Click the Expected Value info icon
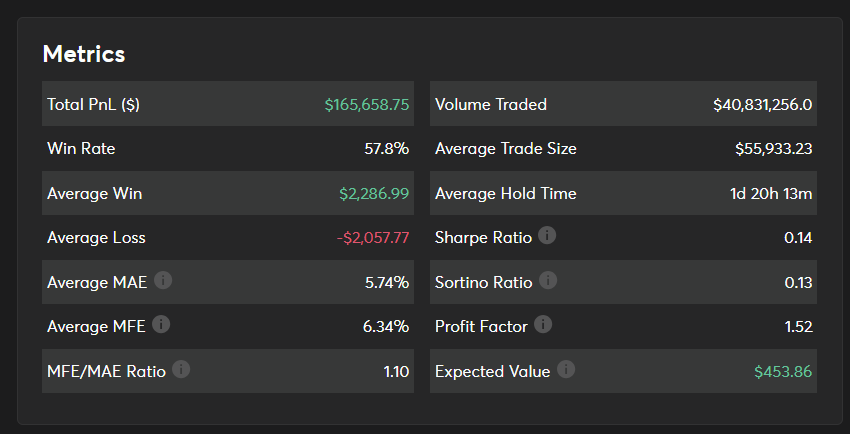This screenshot has height=434, width=850. pyautogui.click(x=566, y=370)
